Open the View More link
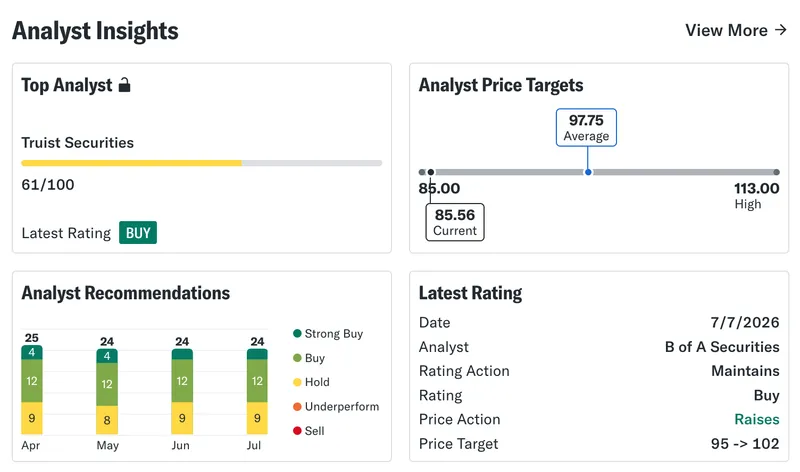This screenshot has height=472, width=800. (736, 31)
